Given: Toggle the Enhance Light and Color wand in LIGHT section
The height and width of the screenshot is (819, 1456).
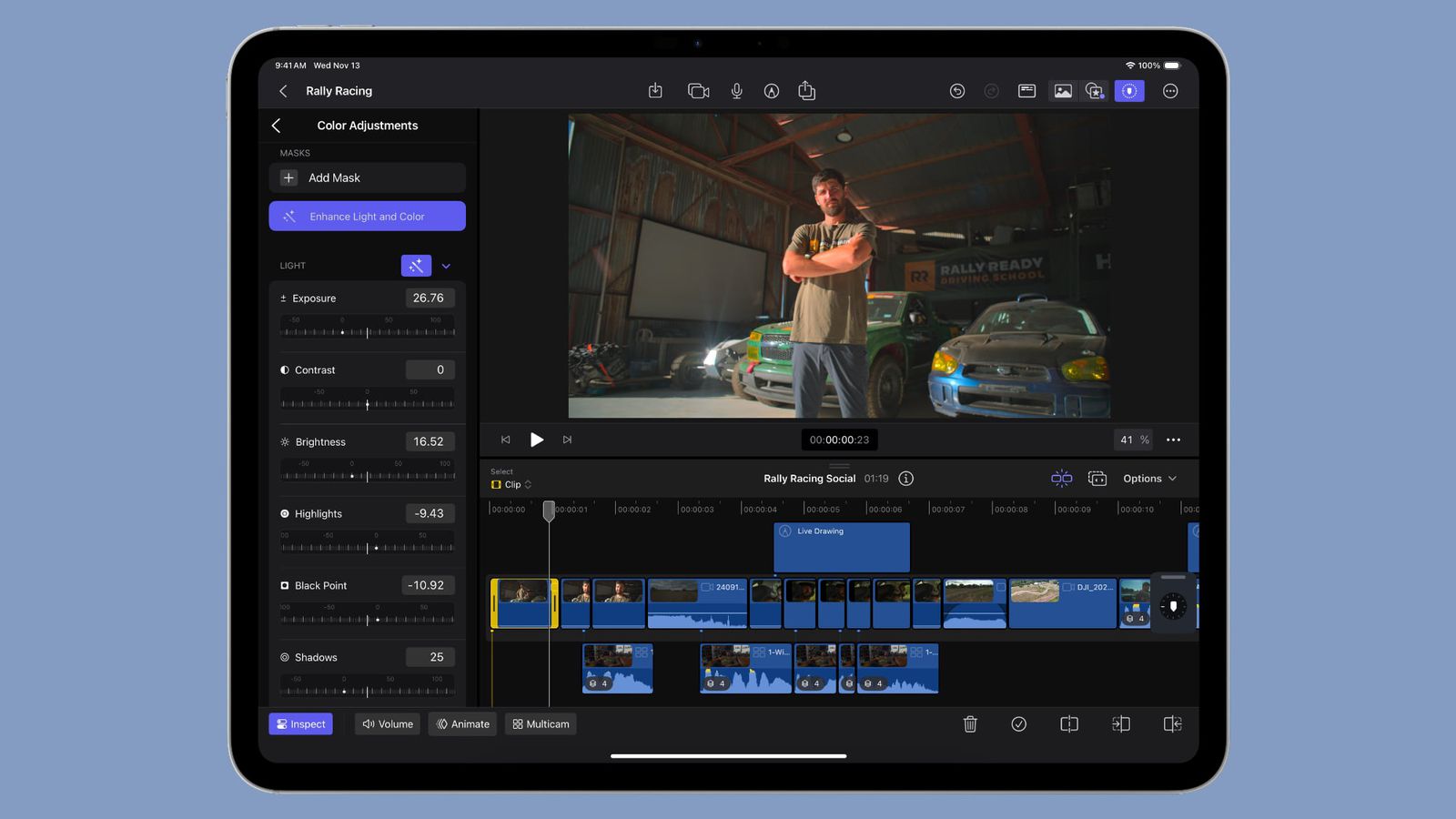Looking at the screenshot, I should click(x=416, y=265).
